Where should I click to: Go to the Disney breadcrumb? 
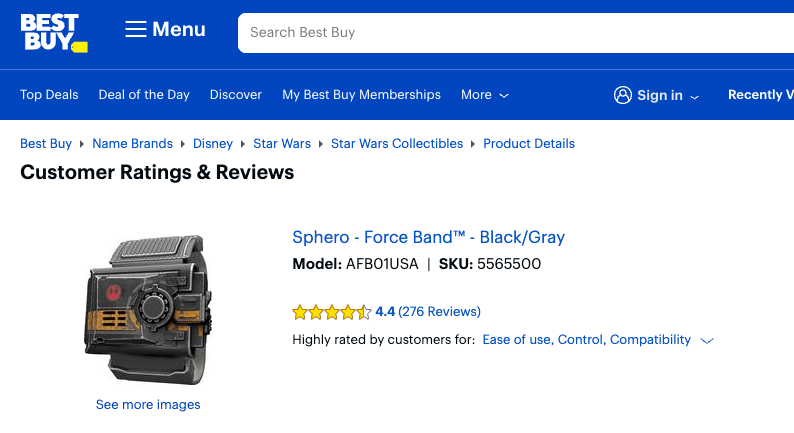[x=213, y=144]
